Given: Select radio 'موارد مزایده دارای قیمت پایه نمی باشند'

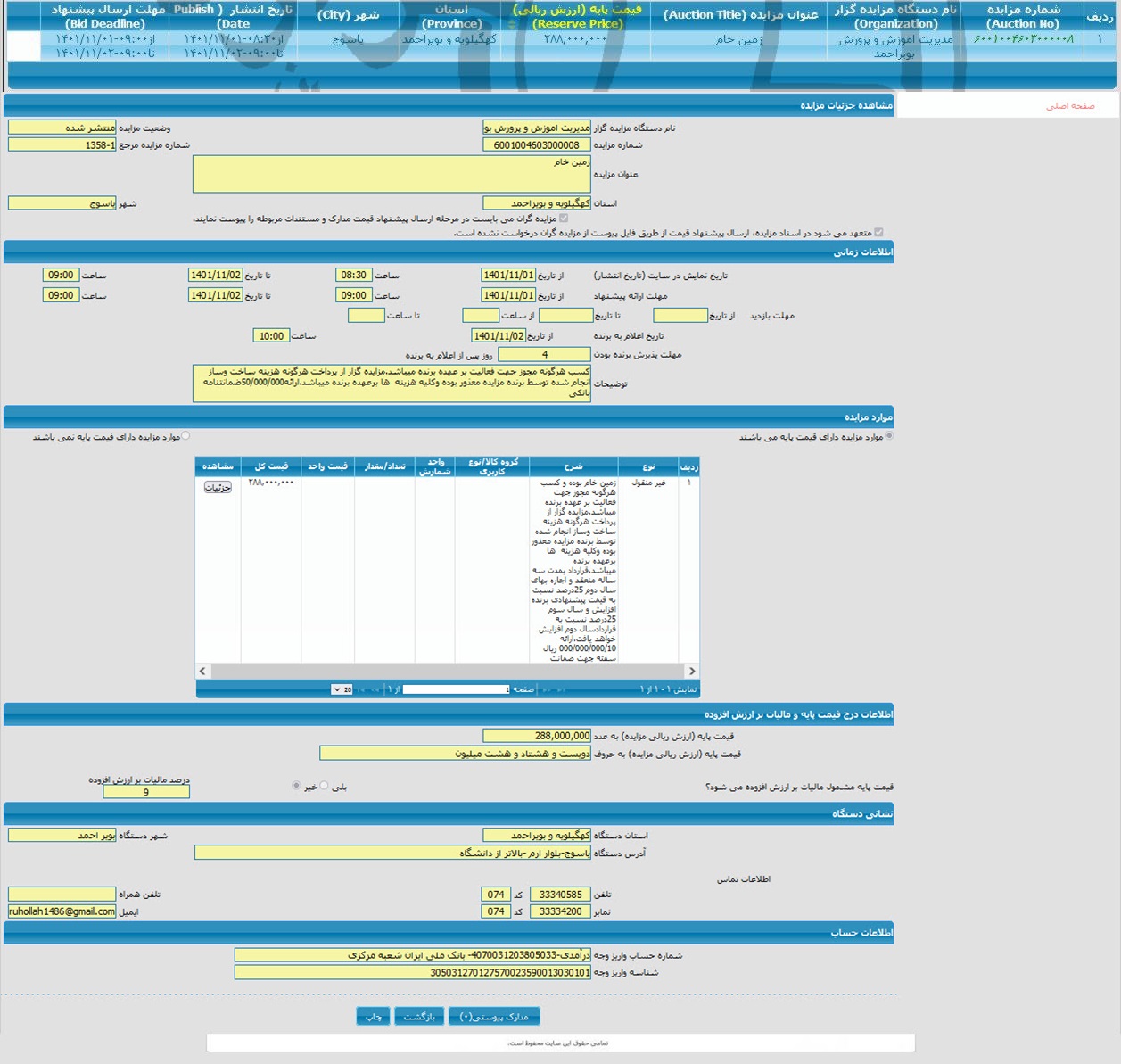Looking at the screenshot, I should pyautogui.click(x=185, y=436).
